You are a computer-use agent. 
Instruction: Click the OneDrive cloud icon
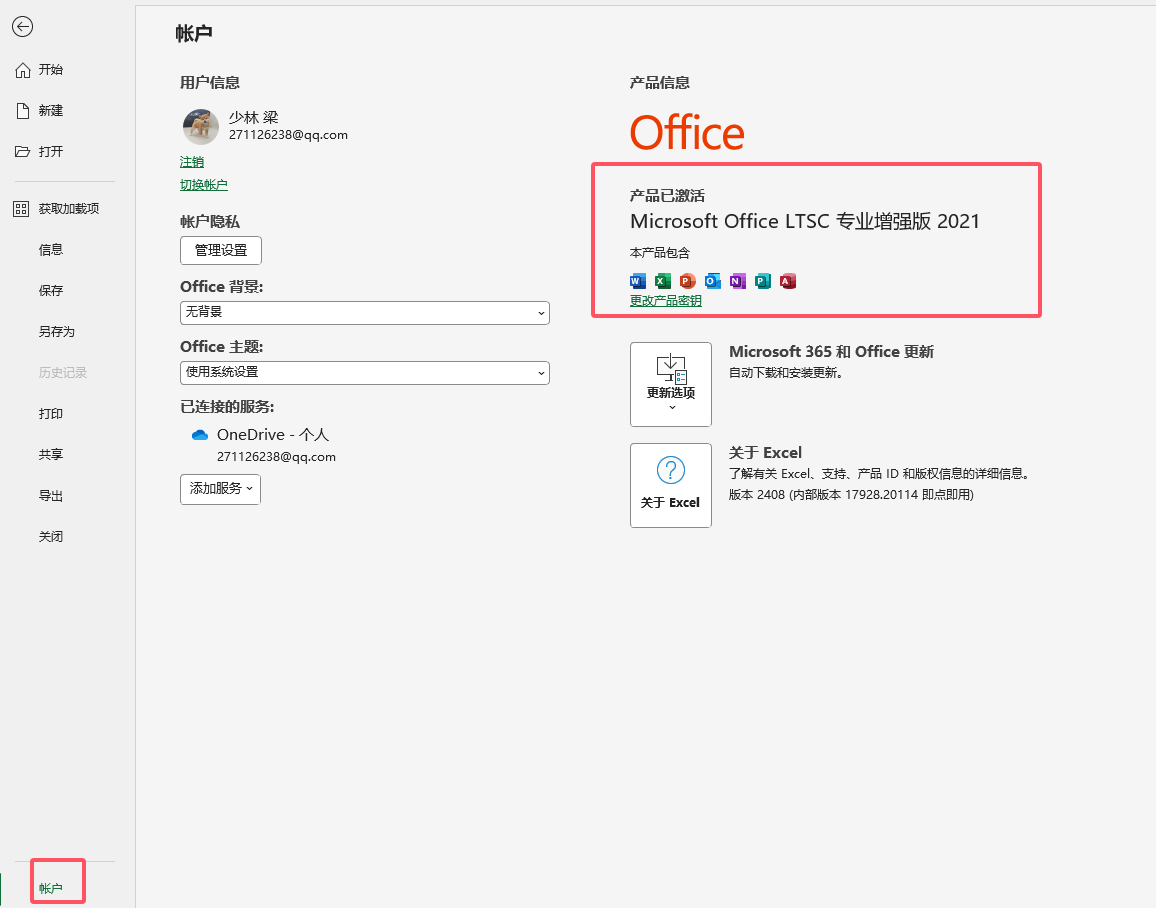pos(200,435)
